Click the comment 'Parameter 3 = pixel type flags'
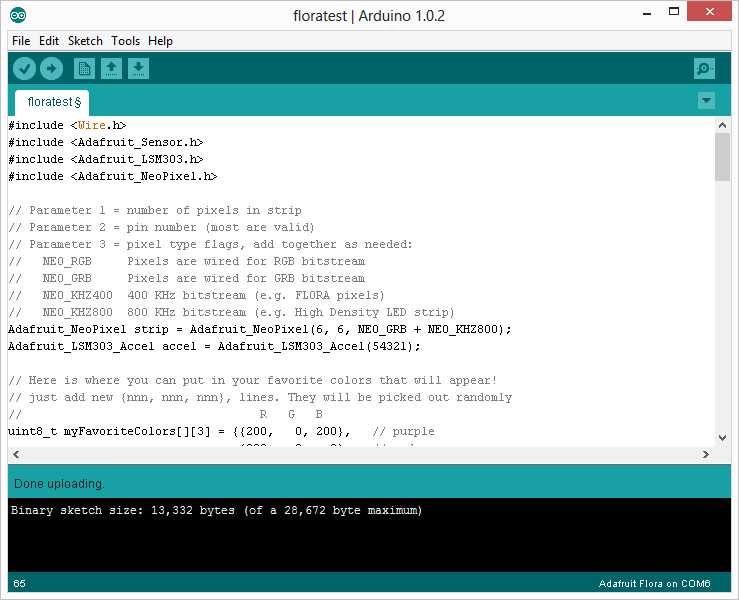This screenshot has height=600, width=739. coord(210,244)
